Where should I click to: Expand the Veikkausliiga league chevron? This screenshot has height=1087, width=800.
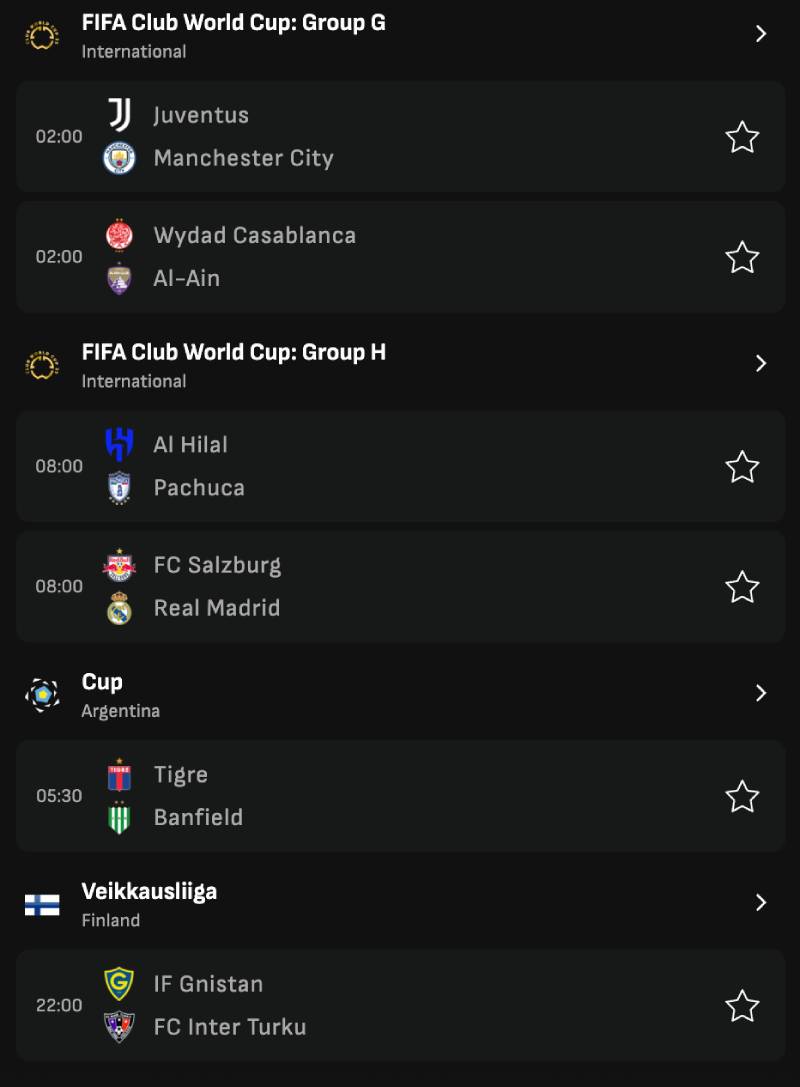click(761, 903)
